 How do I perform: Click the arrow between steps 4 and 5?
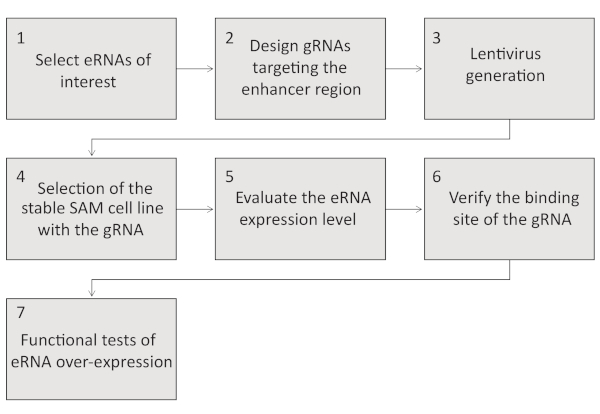point(196,211)
